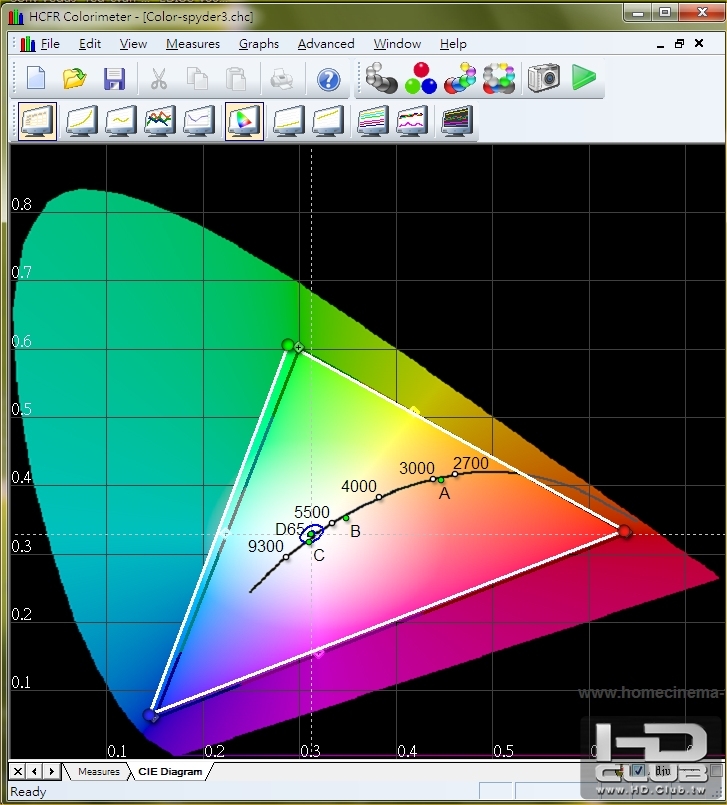Open the dark combined measures graph icon
The width and height of the screenshot is (727, 805).
click(457, 121)
